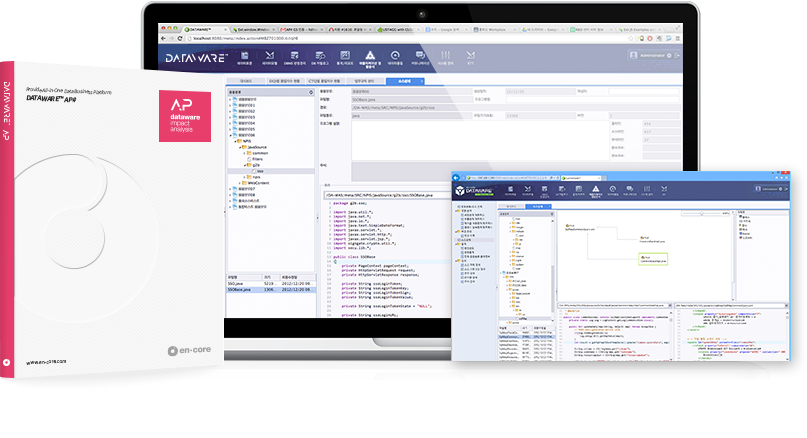The width and height of the screenshot is (807, 438).
Task: Click the SSOBase.java file name field
Action: pyautogui.click(x=411, y=99)
